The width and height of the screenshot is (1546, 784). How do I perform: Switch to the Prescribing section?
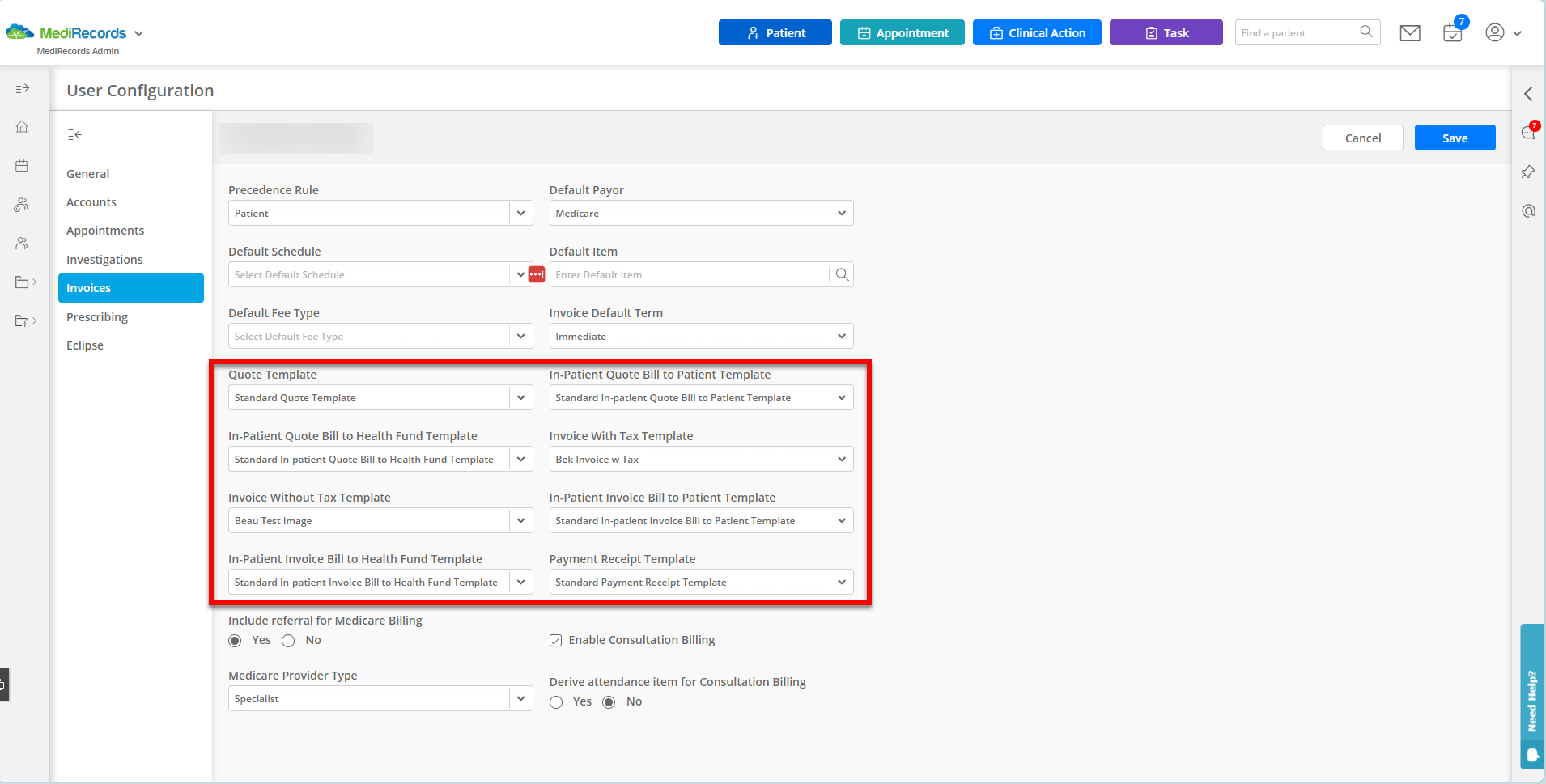(97, 316)
